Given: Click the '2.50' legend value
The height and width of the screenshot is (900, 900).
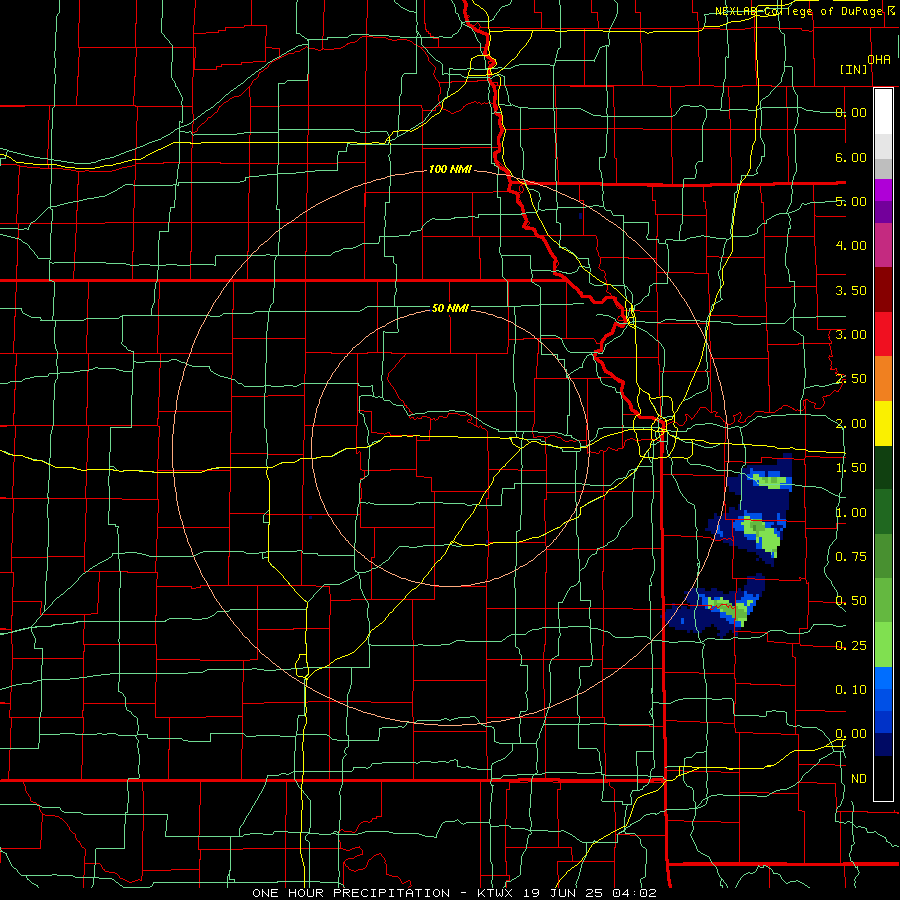Looking at the screenshot, I should pos(851,379).
